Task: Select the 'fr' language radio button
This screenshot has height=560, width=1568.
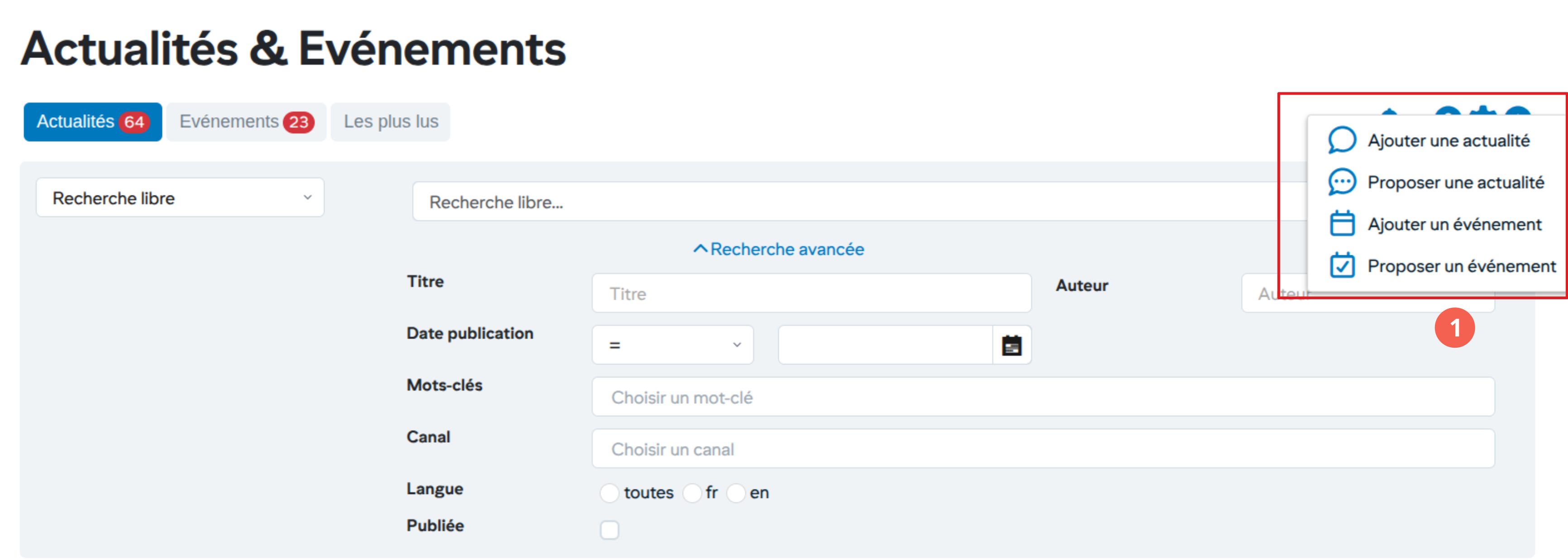Action: point(692,493)
